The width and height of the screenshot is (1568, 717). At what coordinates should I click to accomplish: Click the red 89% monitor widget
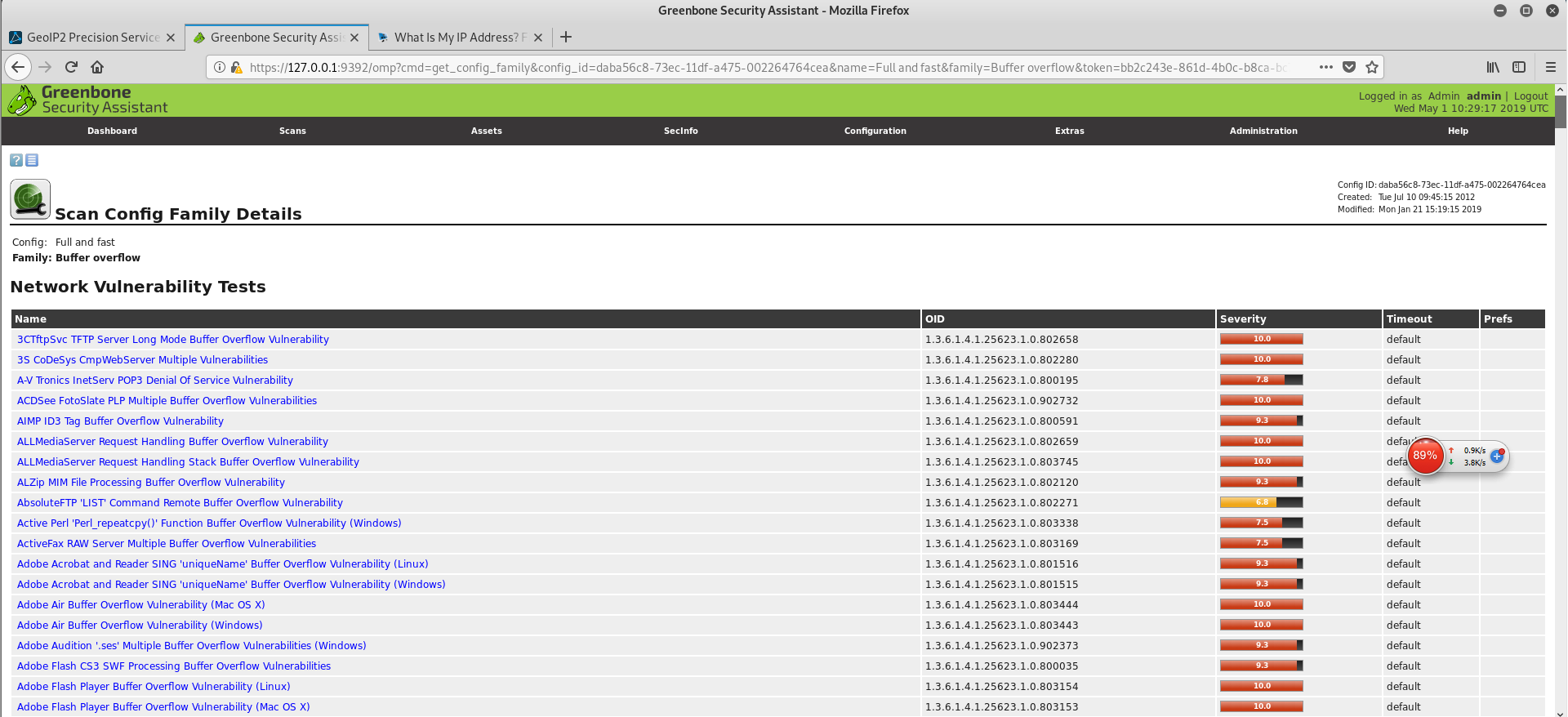click(1425, 456)
